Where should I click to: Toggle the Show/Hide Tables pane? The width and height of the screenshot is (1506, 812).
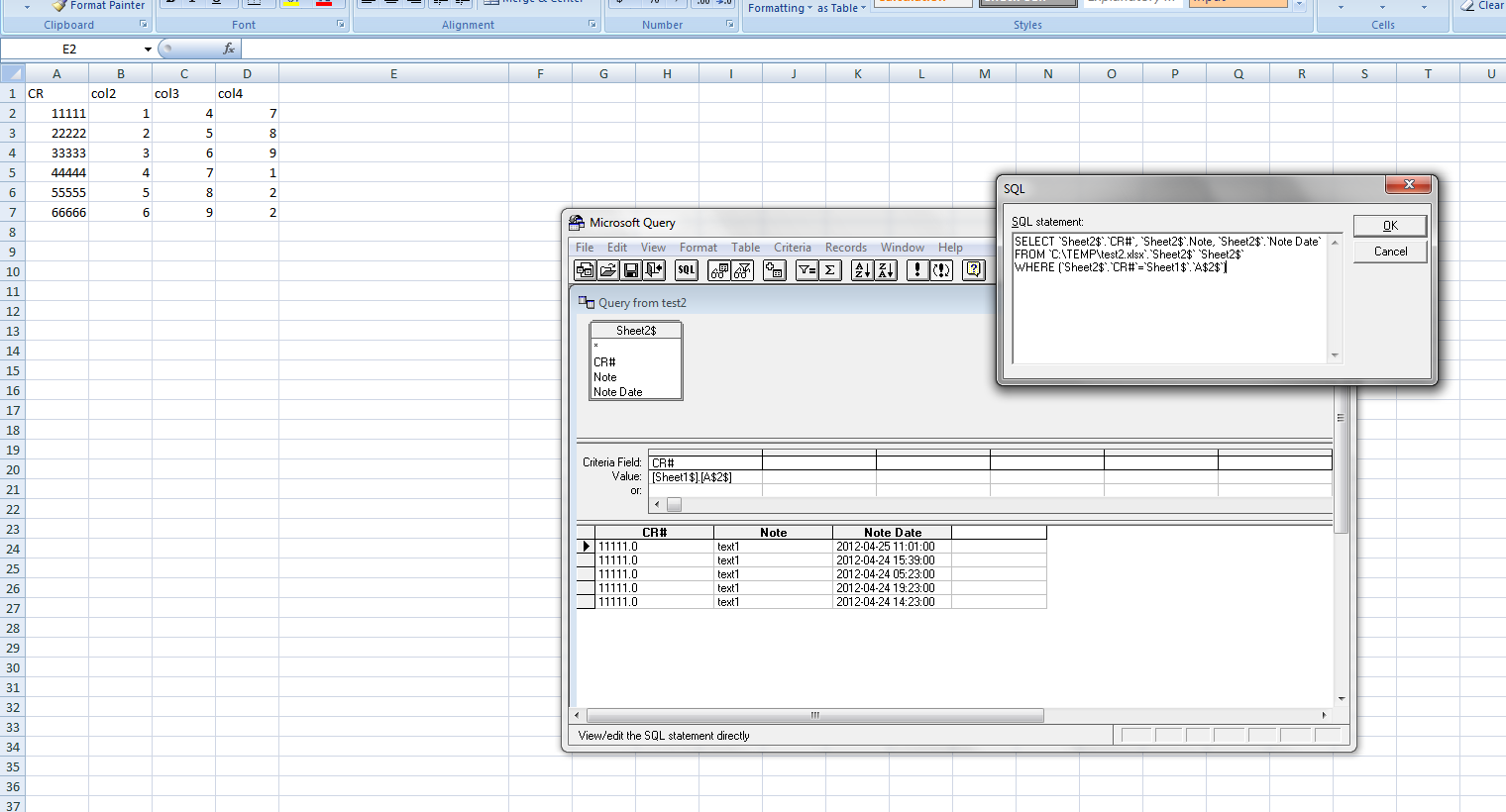(719, 269)
